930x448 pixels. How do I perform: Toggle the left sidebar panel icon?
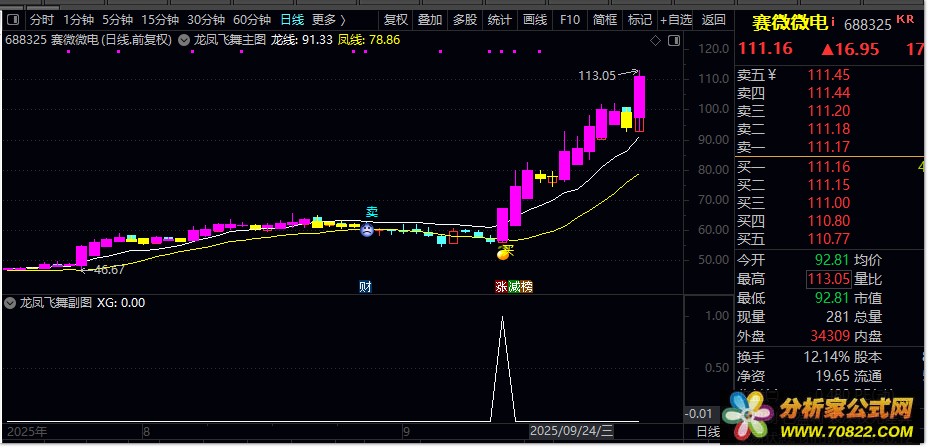[x=12, y=20]
